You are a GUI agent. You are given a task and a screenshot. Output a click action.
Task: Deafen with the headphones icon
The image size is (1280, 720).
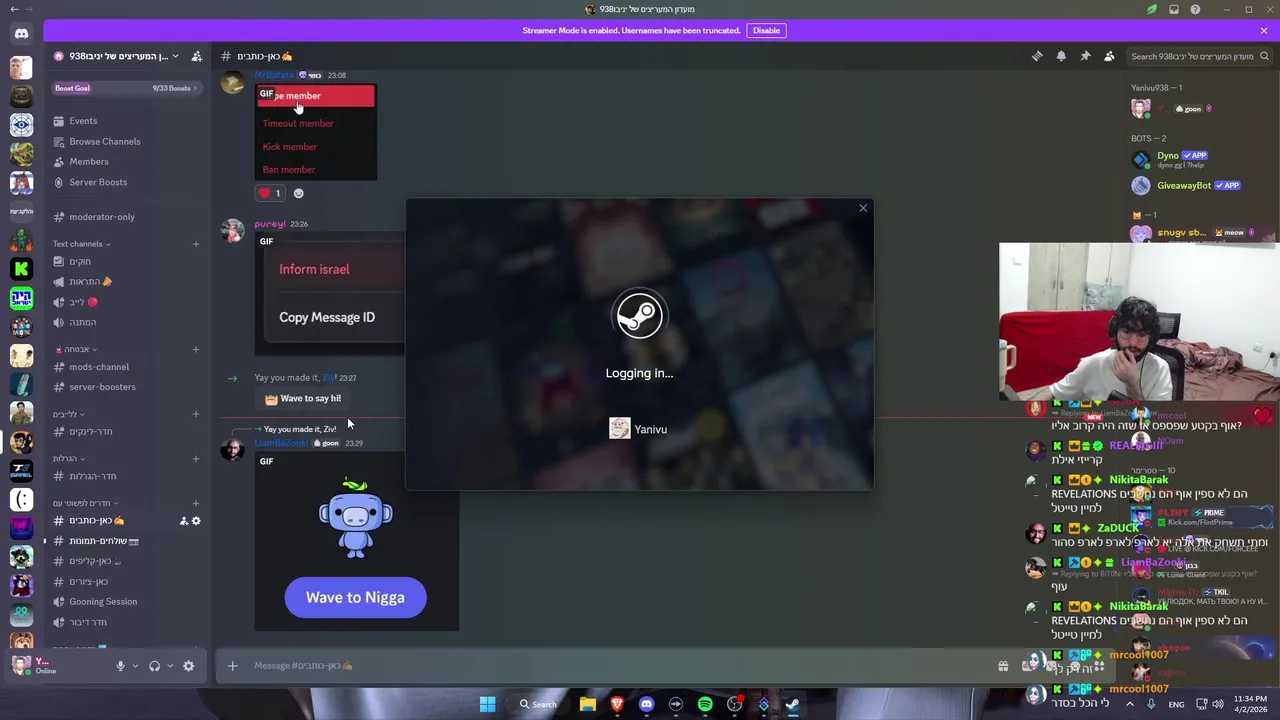154,666
